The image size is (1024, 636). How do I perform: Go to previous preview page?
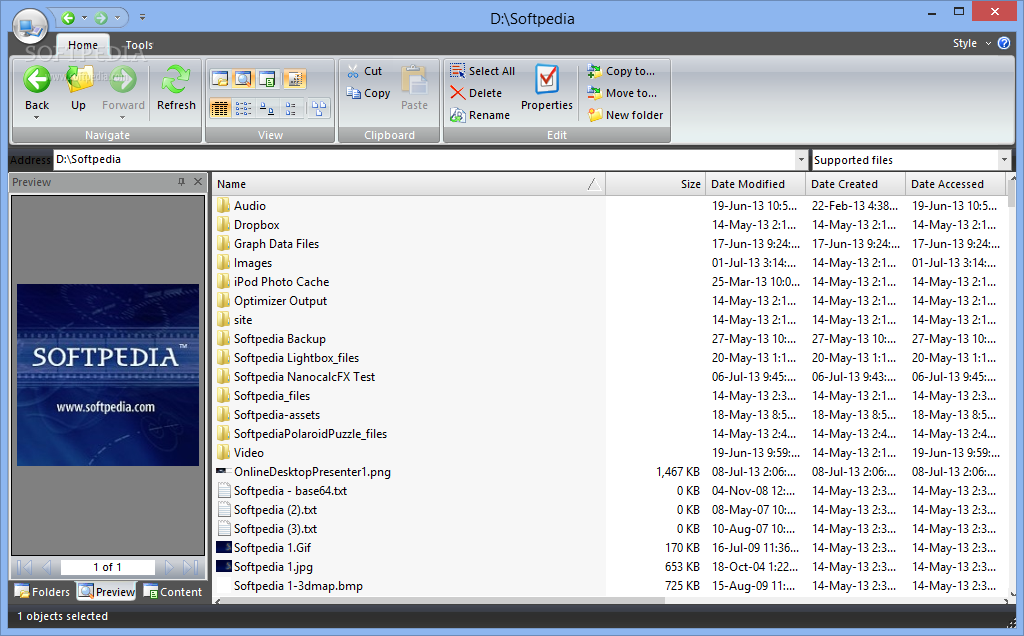(46, 567)
